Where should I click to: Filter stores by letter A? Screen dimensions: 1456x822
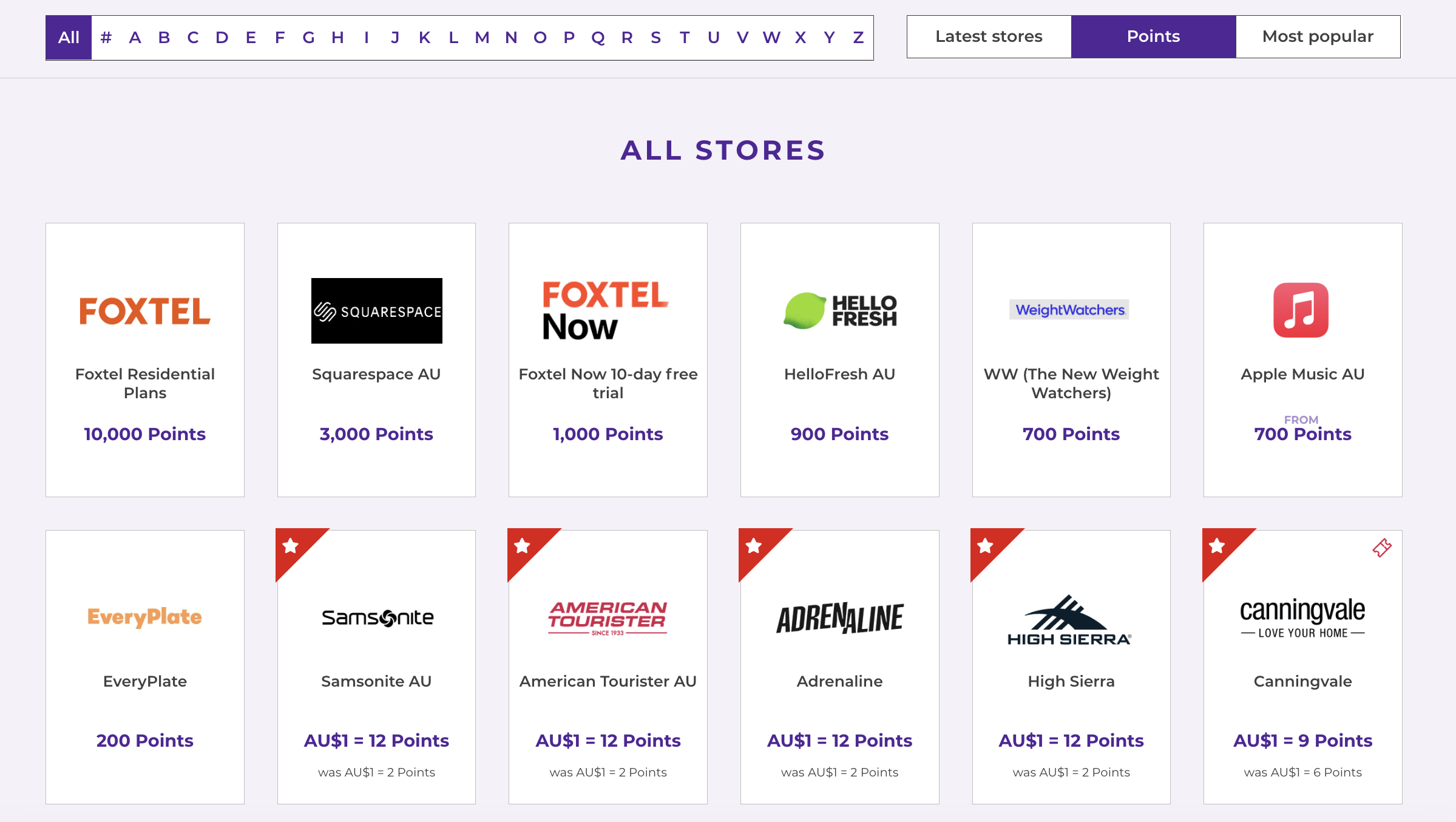pos(135,38)
